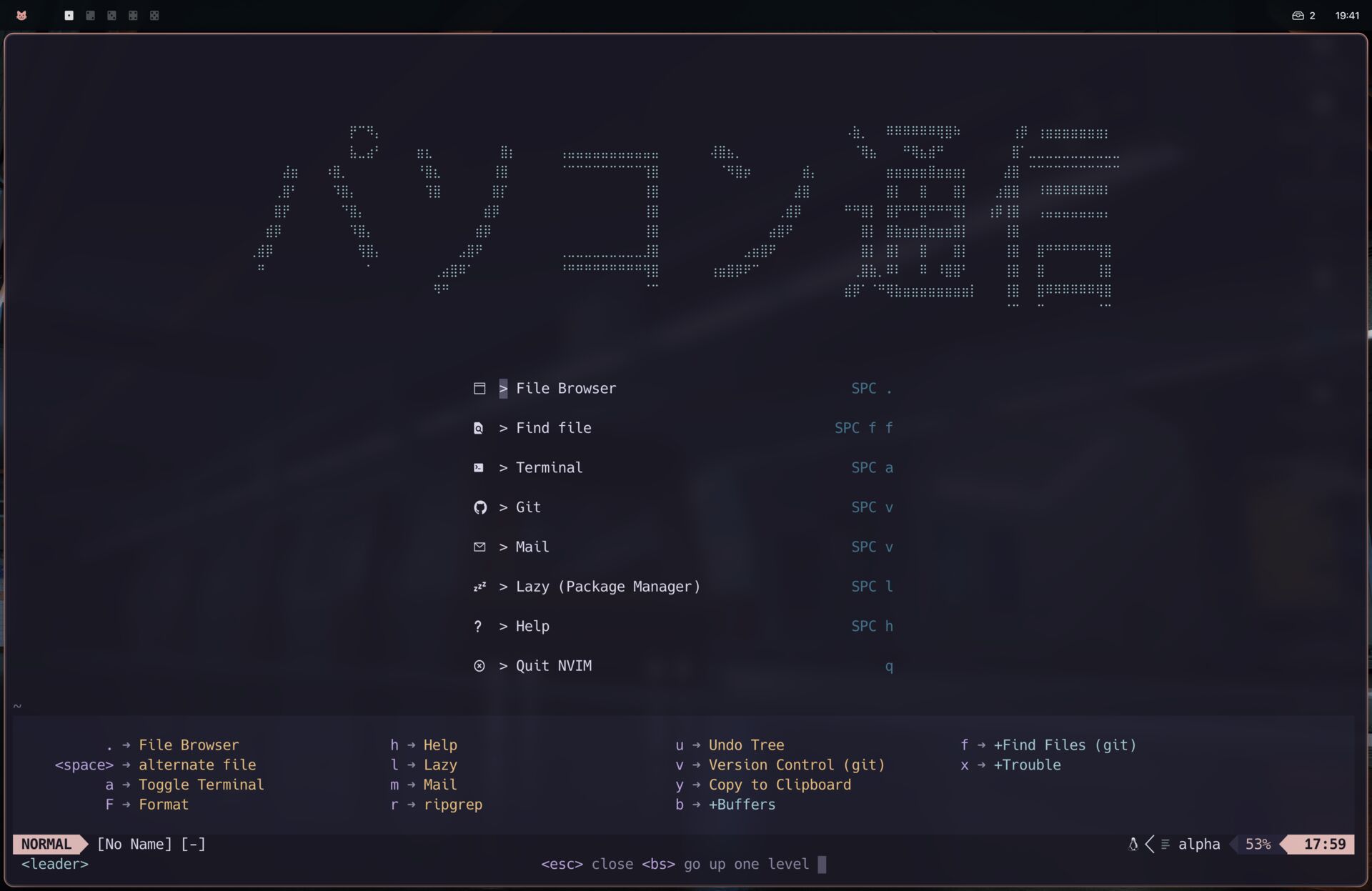This screenshot has height=891, width=1372.
Task: Select 'ripgrep' in which-key popup
Action: pos(453,805)
